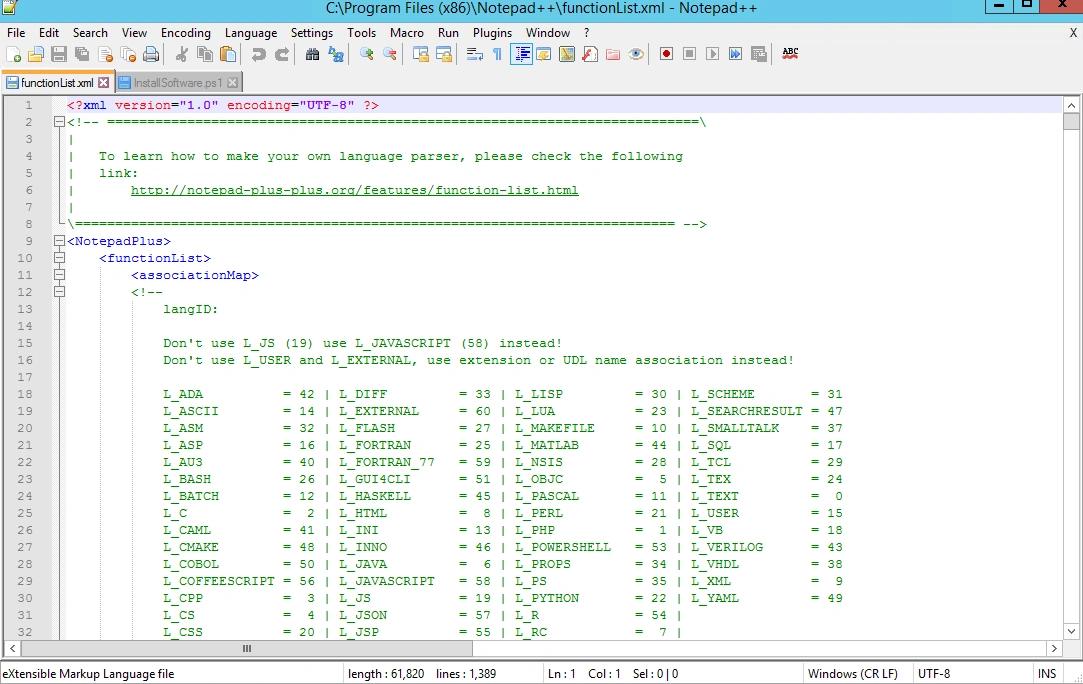Screen dimensions: 1083x684
Task: Click the Windows (CR LF) status bar field
Action: point(852,674)
